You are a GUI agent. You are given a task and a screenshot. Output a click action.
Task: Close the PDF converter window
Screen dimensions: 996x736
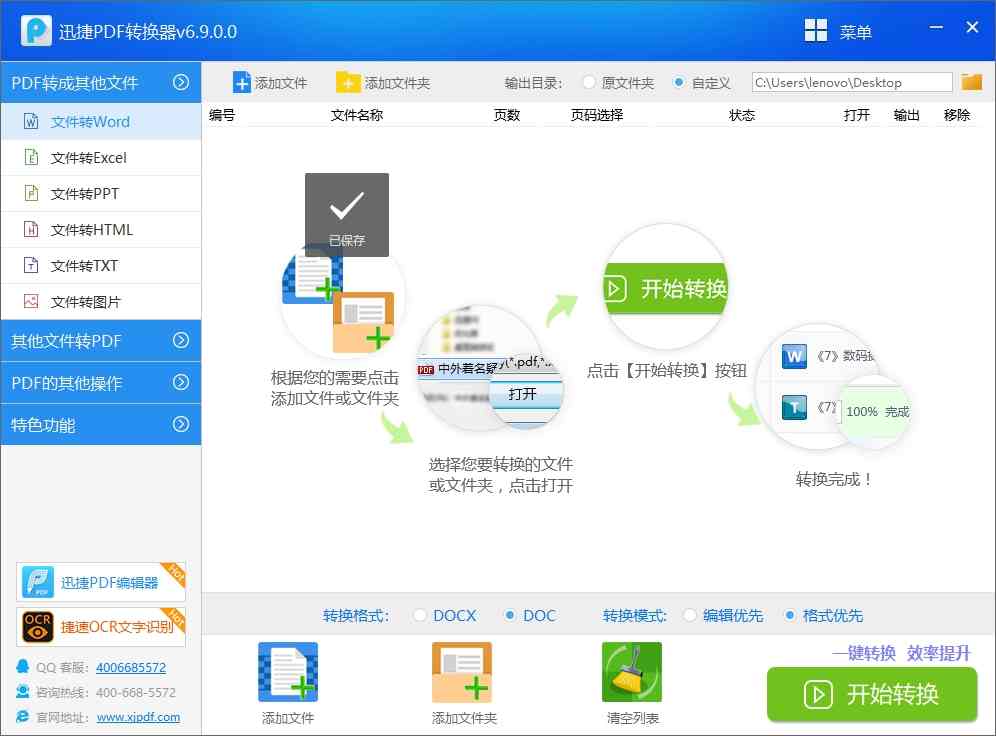[972, 27]
